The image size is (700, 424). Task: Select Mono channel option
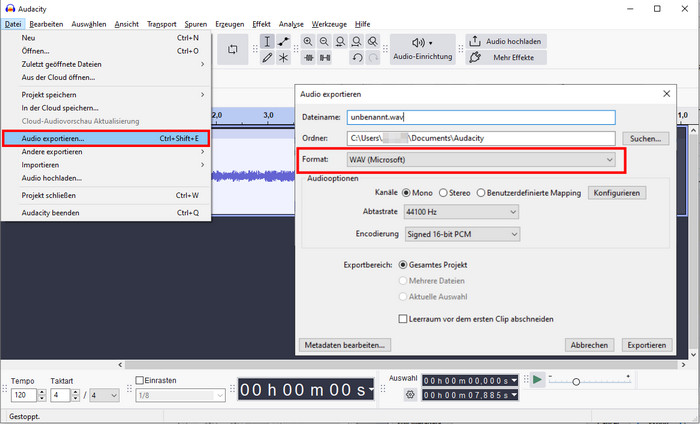point(406,193)
